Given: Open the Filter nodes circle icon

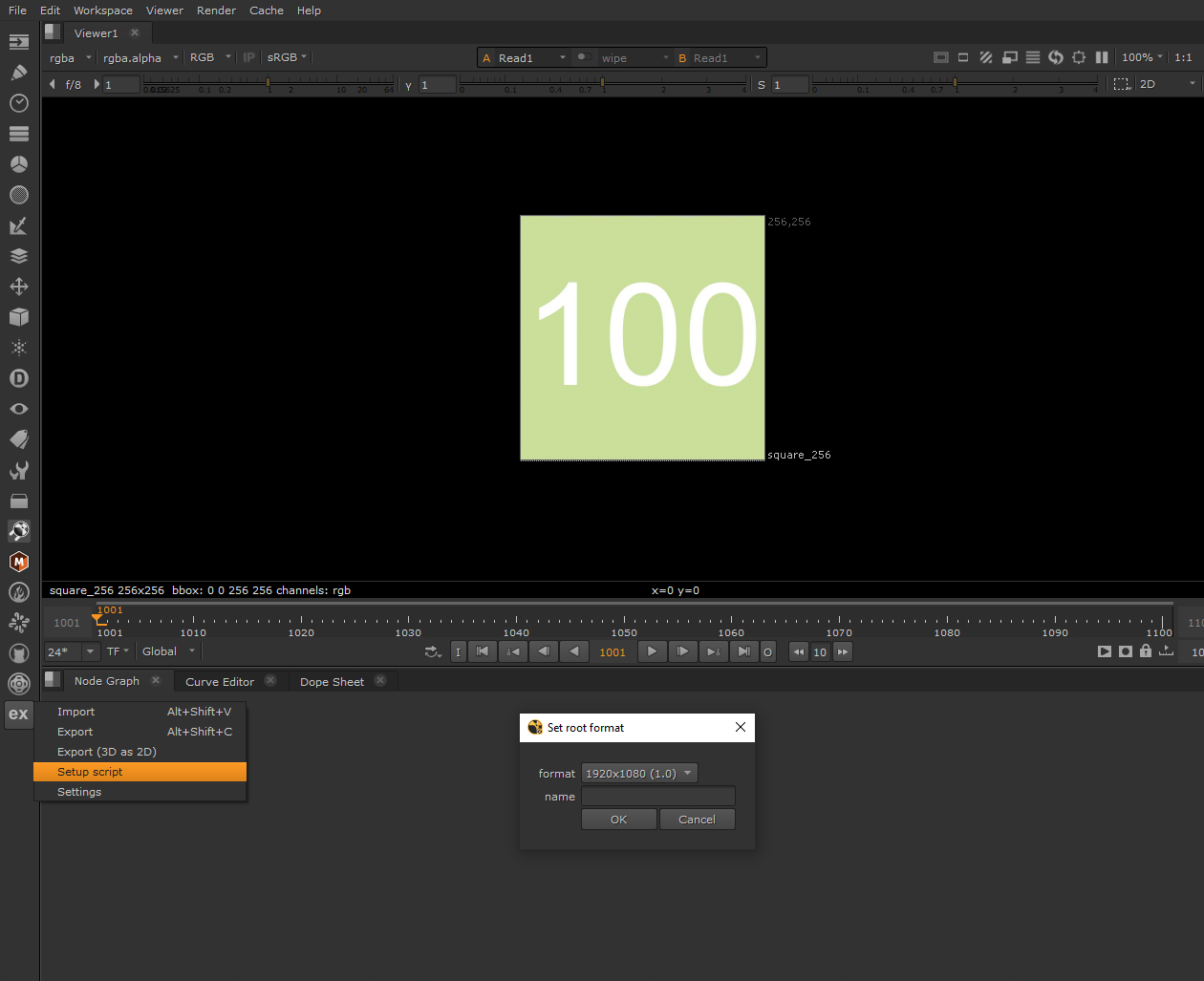Looking at the screenshot, I should coord(19,195).
